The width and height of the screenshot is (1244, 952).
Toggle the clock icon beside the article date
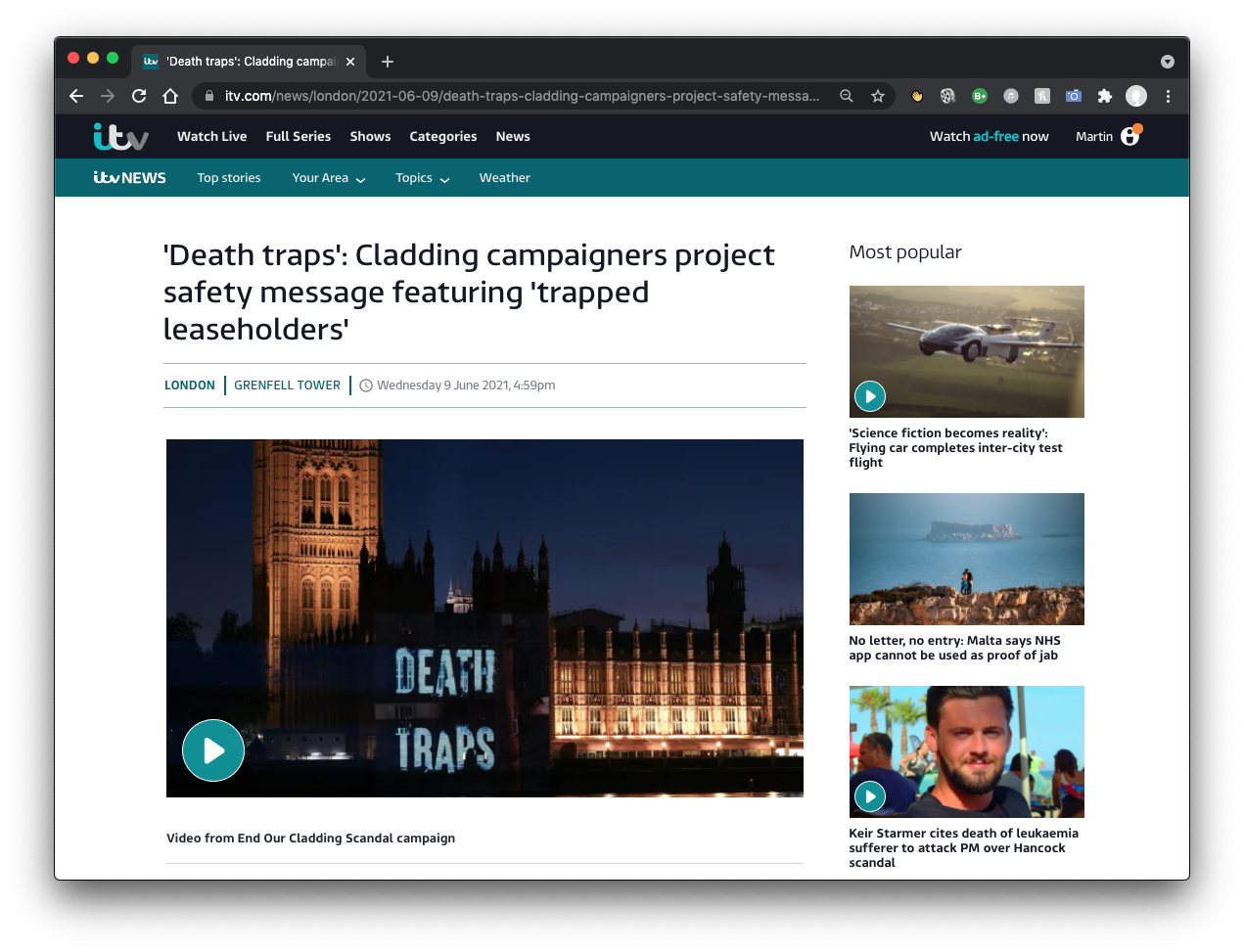pos(365,385)
